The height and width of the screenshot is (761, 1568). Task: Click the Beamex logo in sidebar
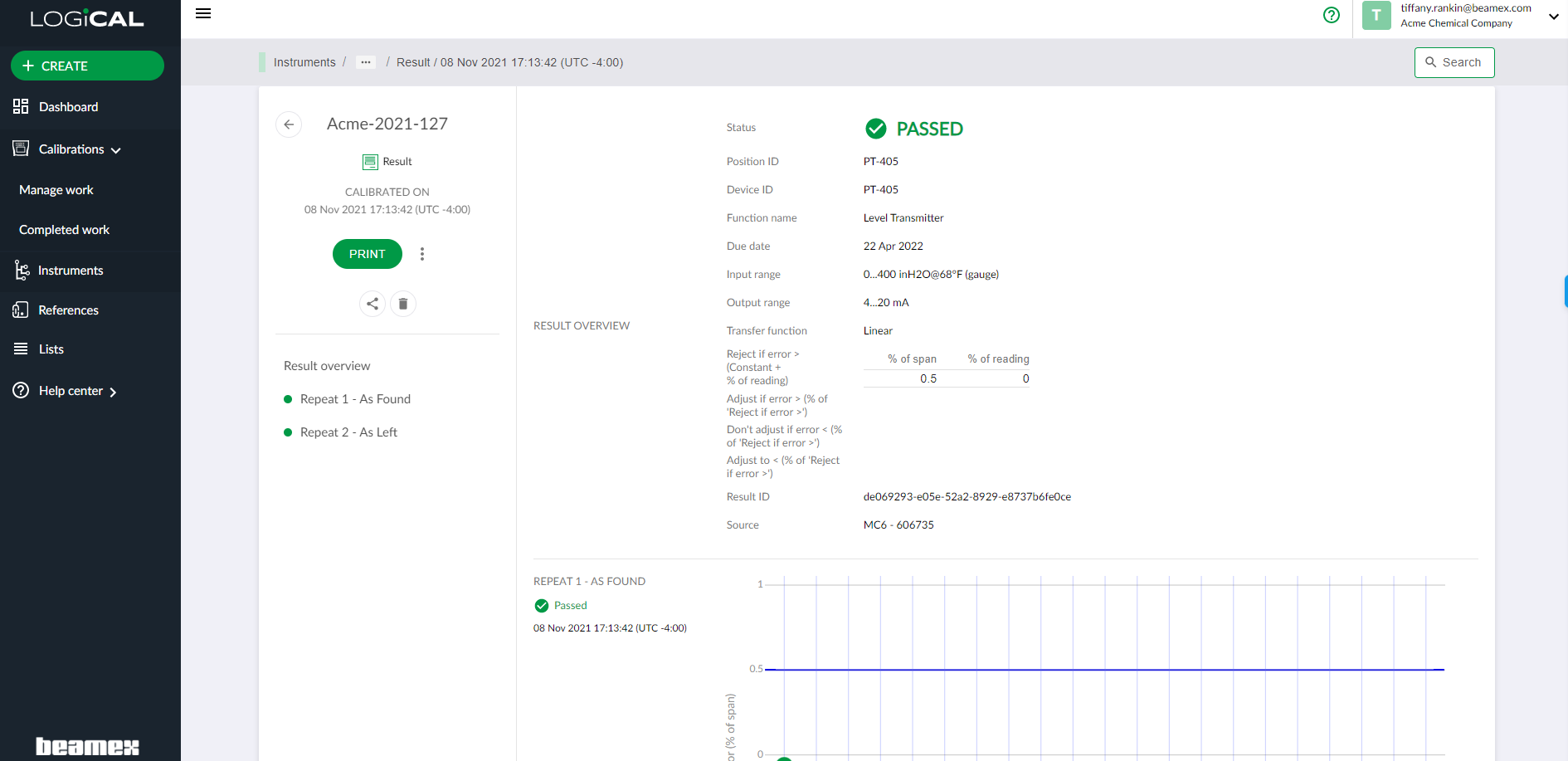(x=87, y=746)
